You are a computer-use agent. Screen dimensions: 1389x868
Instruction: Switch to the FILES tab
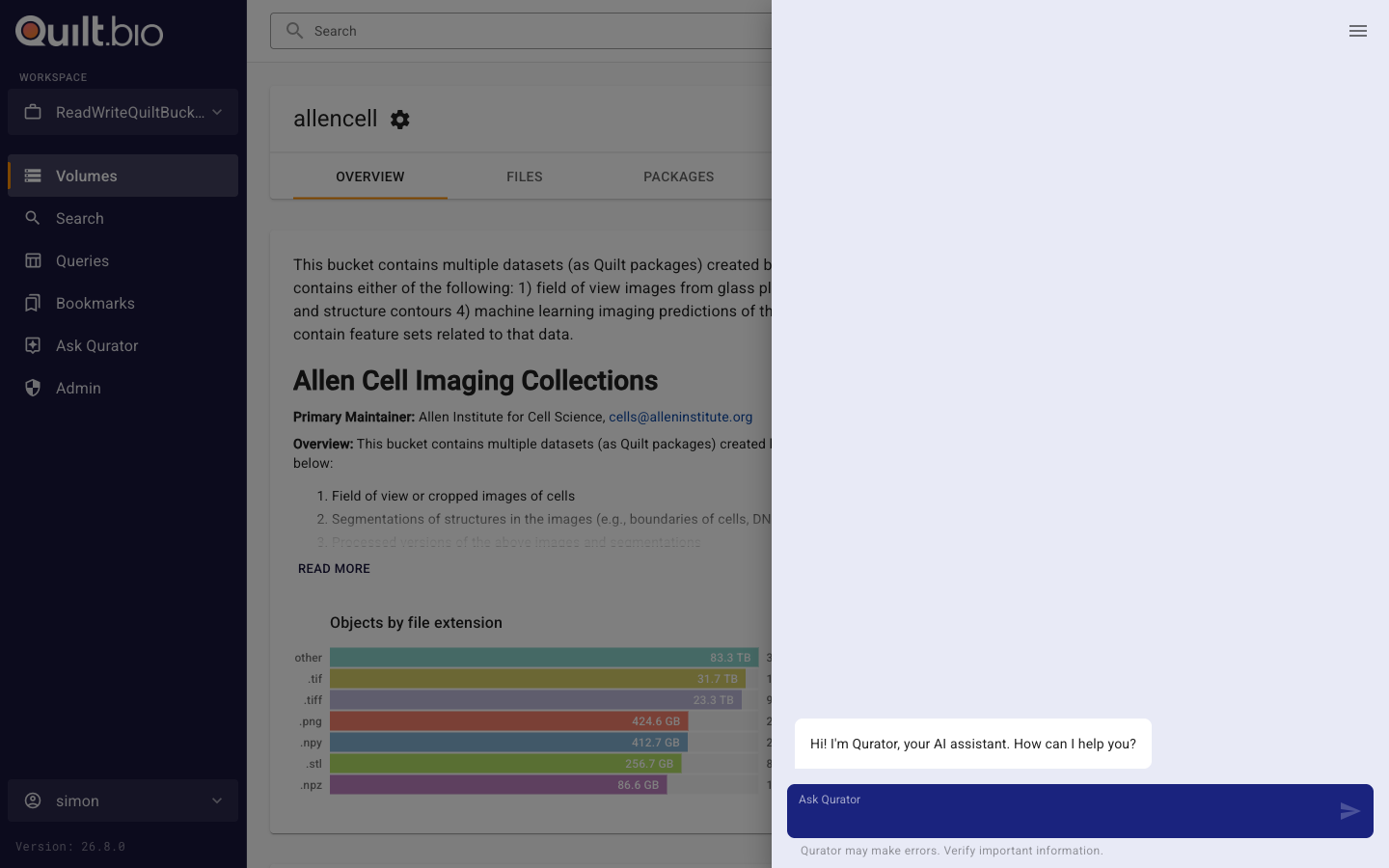coord(525,176)
